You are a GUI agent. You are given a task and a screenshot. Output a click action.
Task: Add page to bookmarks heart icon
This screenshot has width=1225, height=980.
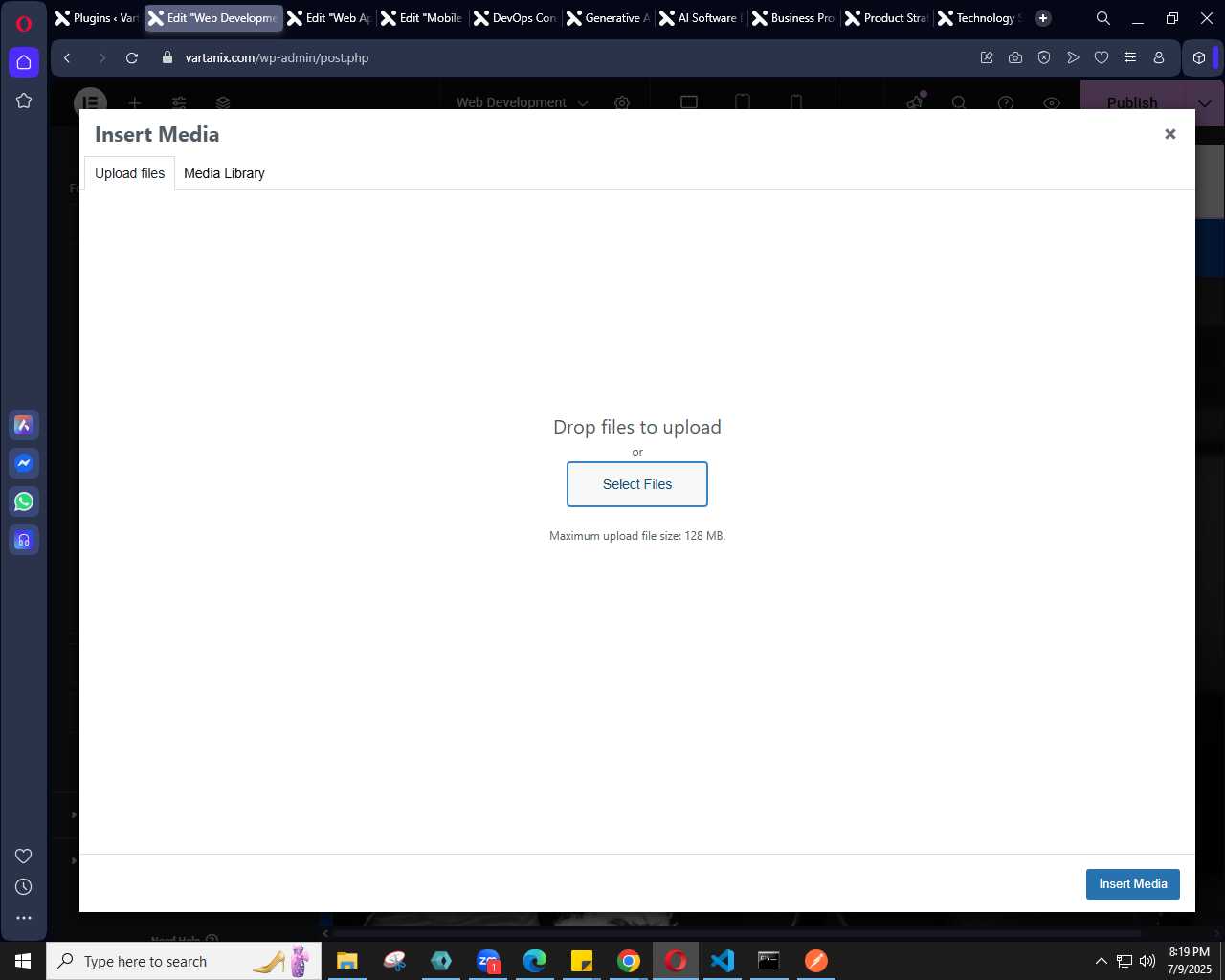coord(1102,58)
